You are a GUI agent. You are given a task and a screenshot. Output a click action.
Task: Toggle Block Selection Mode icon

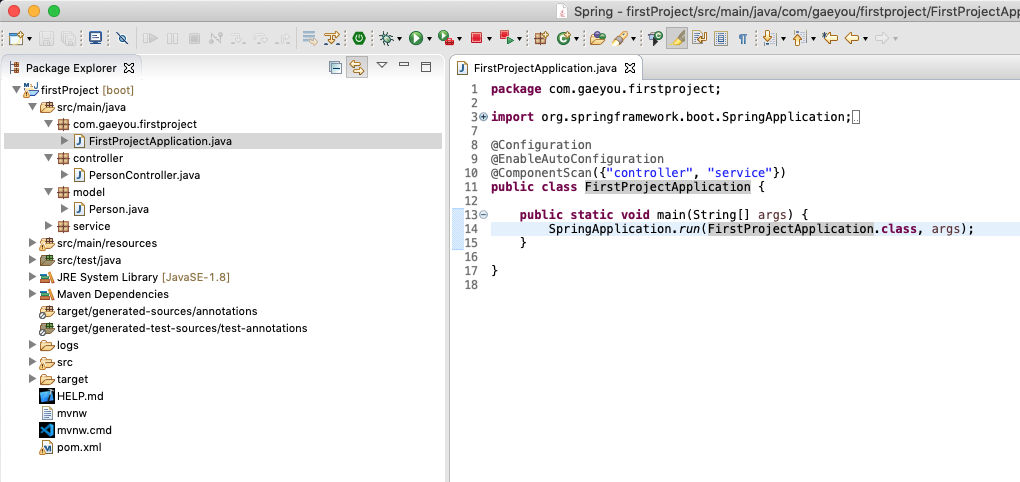pos(721,39)
